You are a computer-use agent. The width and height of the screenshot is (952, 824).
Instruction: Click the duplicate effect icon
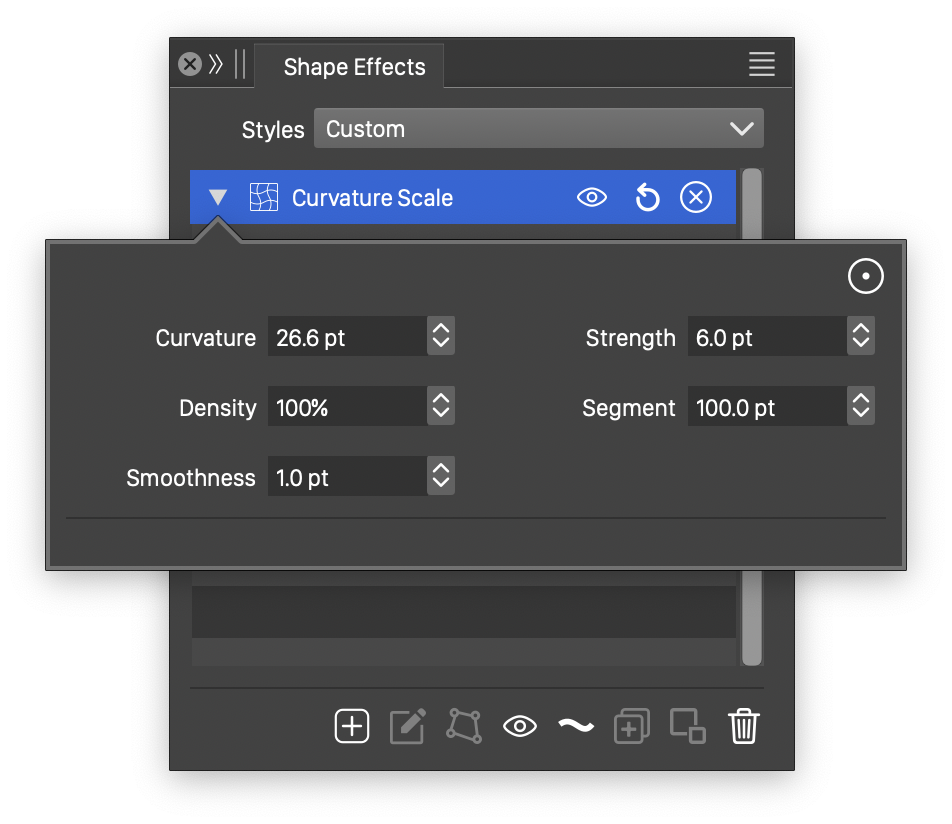click(x=632, y=726)
